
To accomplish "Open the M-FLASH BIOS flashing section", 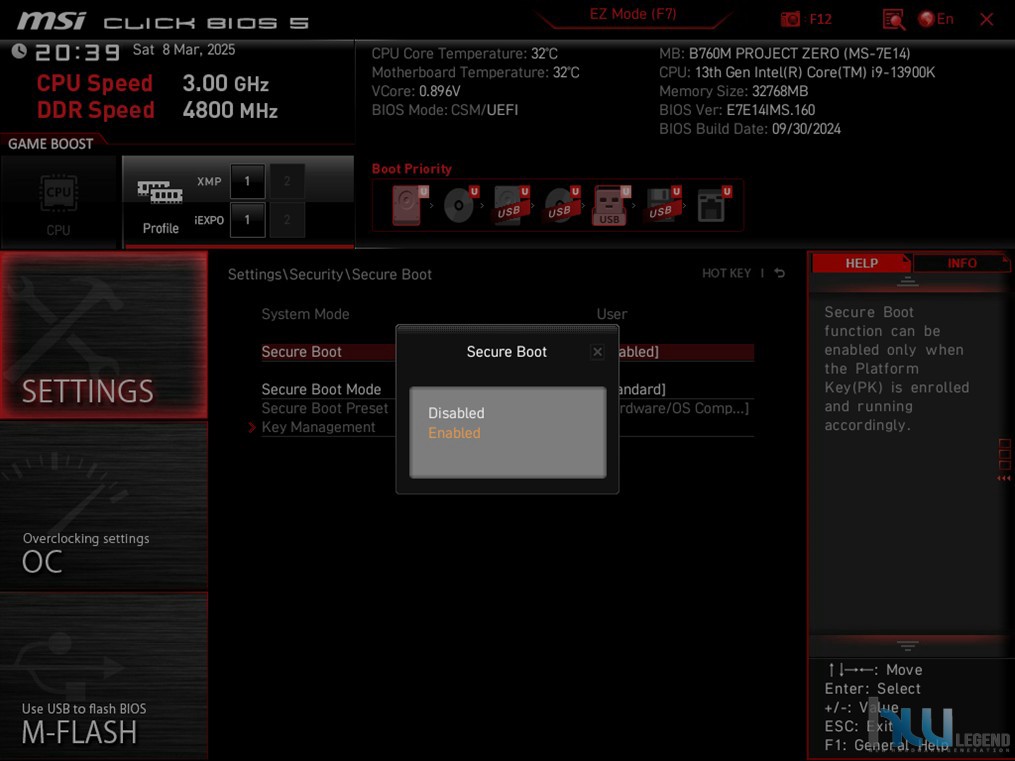I will coord(104,676).
